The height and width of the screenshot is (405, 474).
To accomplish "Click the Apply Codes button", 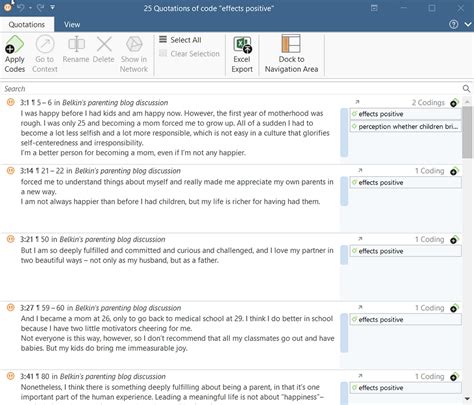I will 15,54.
